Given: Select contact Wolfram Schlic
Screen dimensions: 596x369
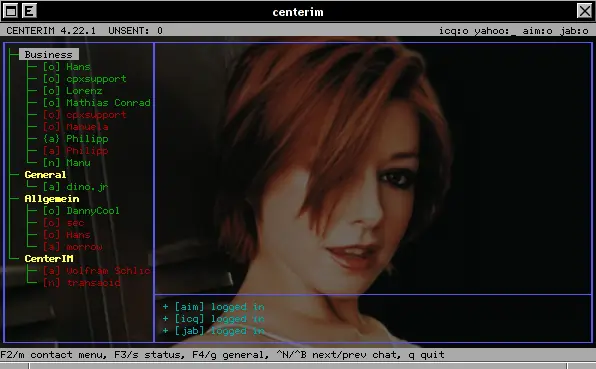Looking at the screenshot, I should click(97, 271).
